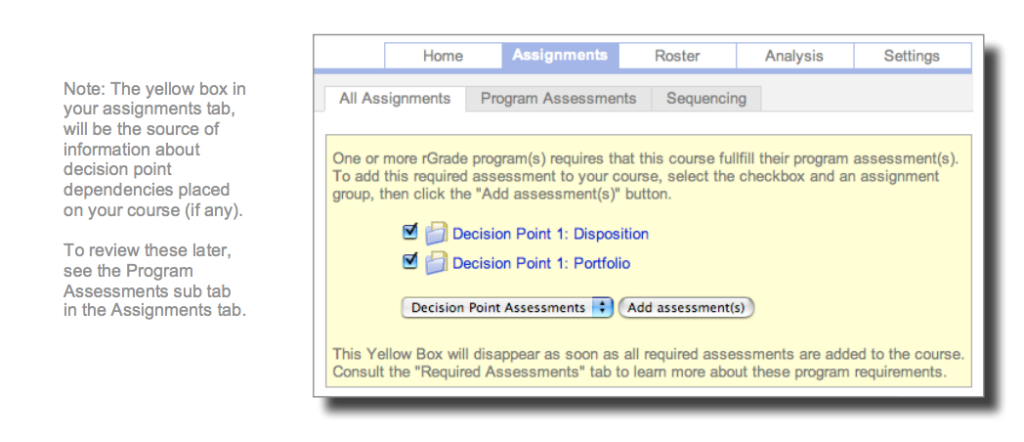This screenshot has width=1024, height=442.
Task: Show the All Assignments sub tab
Action: [394, 98]
